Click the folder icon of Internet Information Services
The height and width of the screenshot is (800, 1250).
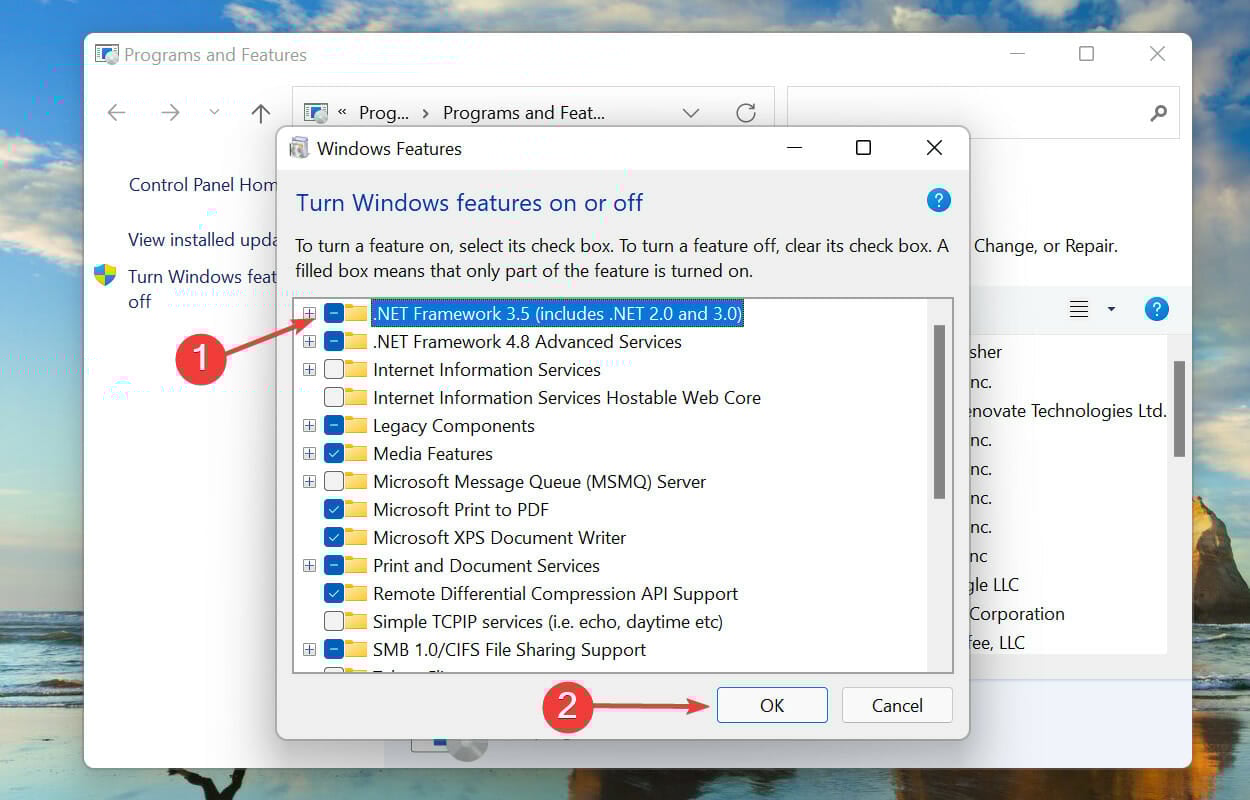point(357,369)
